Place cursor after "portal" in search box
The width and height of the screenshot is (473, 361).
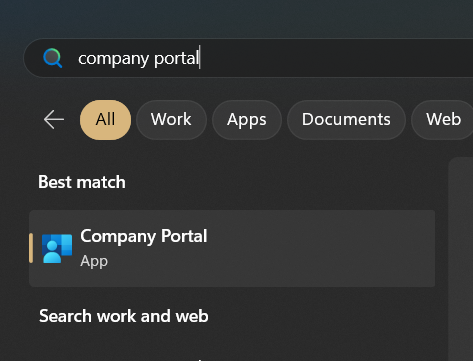coord(200,58)
